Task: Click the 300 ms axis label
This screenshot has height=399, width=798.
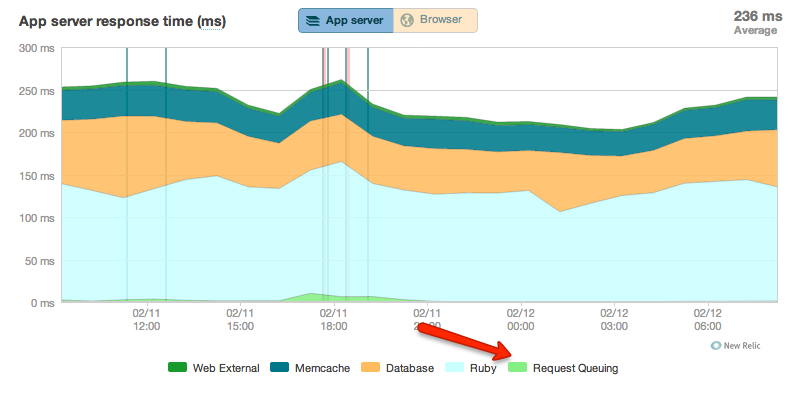Action: tap(36, 49)
